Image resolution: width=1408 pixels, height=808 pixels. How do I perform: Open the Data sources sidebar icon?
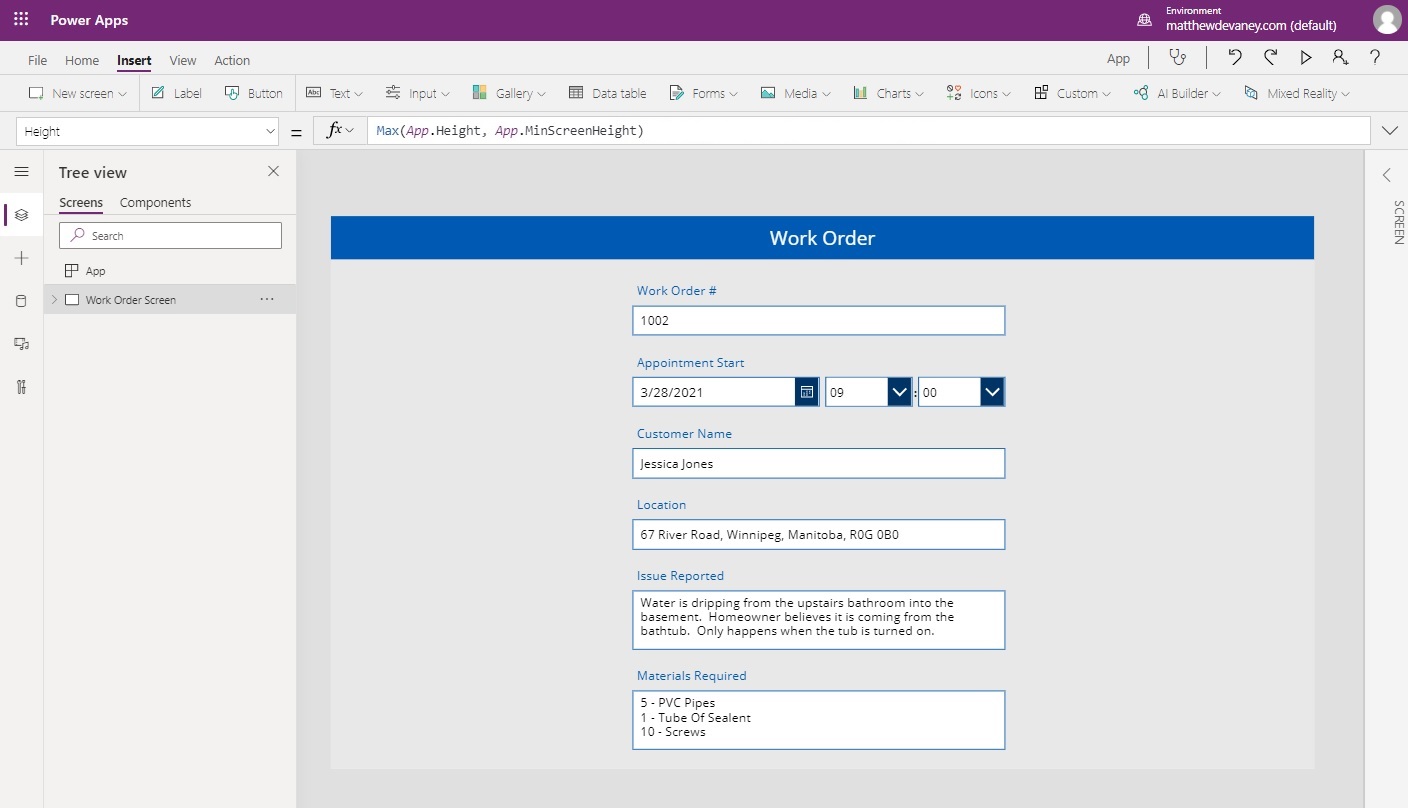pyautogui.click(x=21, y=301)
